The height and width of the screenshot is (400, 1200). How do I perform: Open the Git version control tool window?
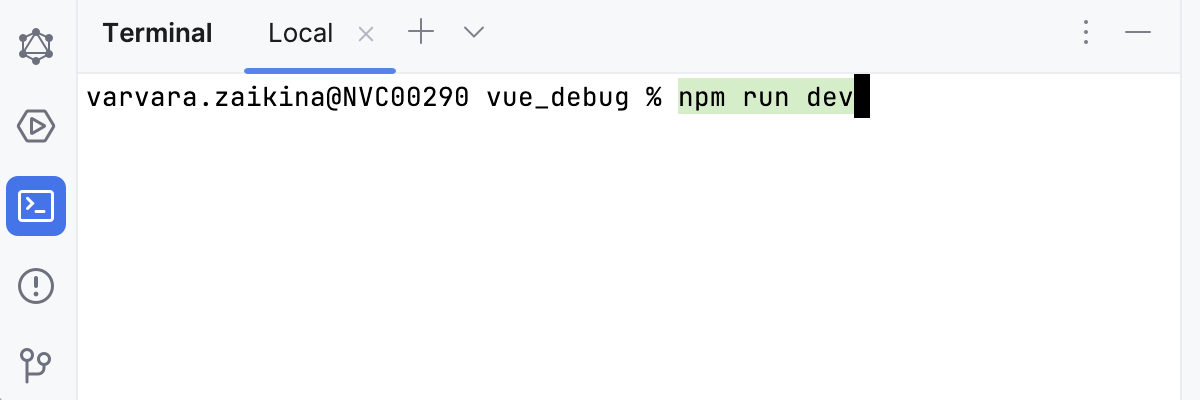click(x=36, y=364)
